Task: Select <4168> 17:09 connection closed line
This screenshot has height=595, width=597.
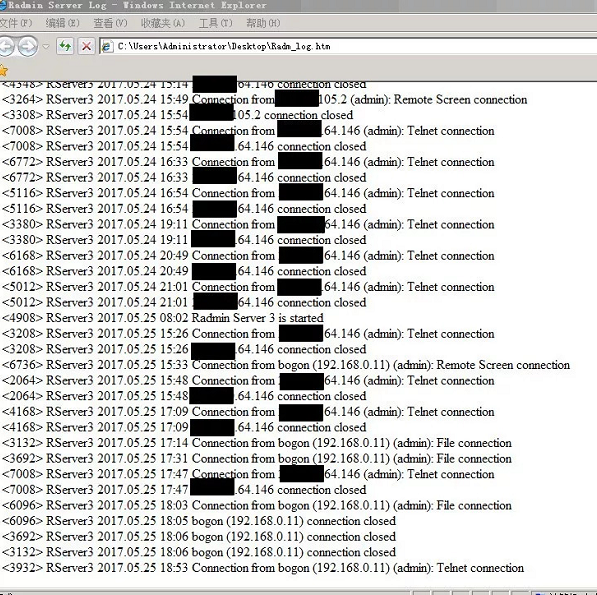Action: click(x=184, y=427)
